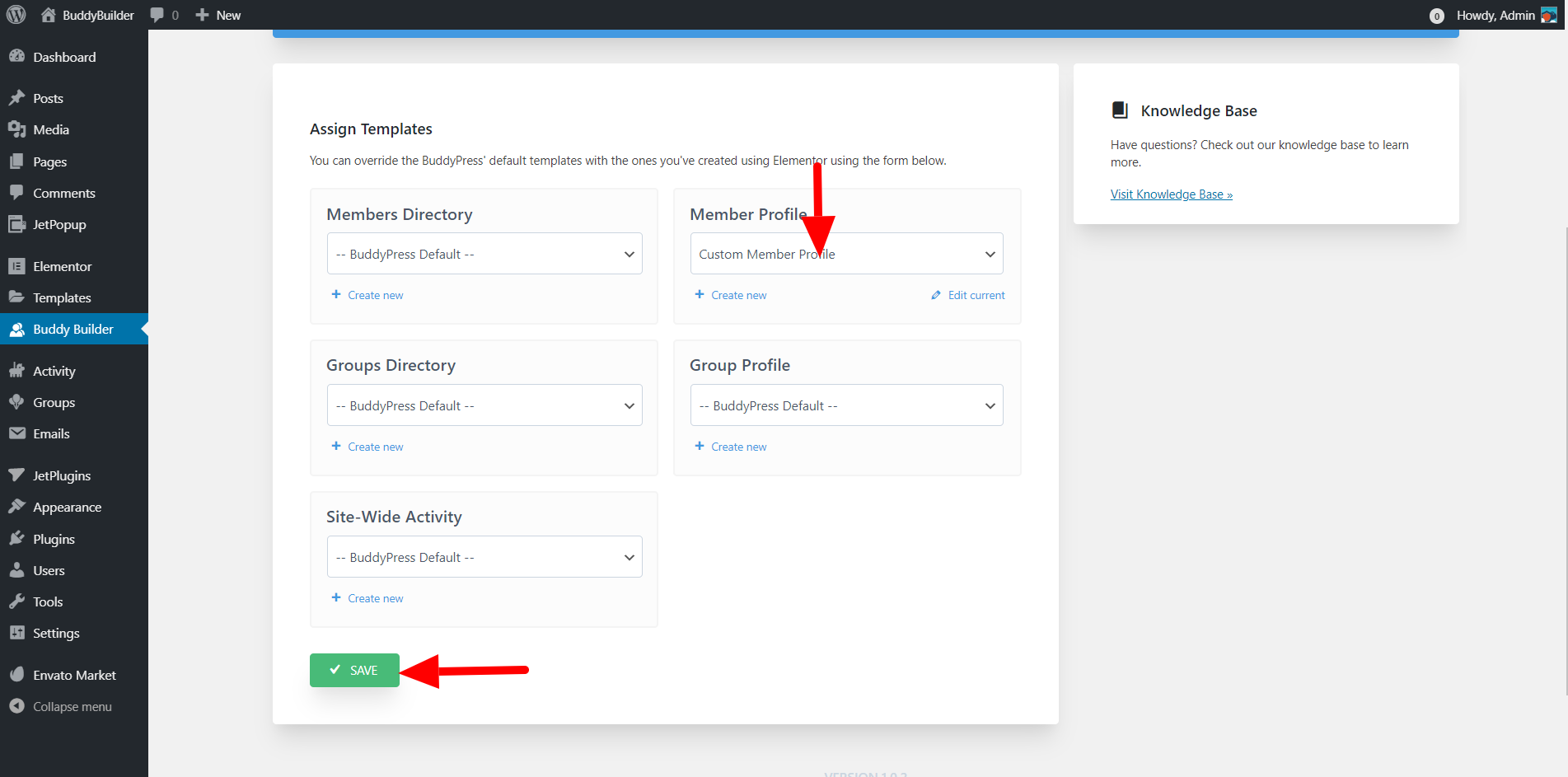Open the Group Profile template dropdown
This screenshot has height=777, width=1568.
[x=846, y=405]
